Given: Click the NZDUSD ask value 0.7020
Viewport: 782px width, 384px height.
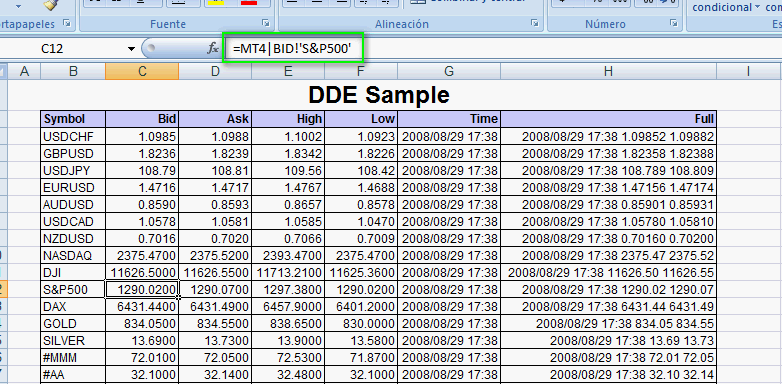Looking at the screenshot, I should point(215,238).
